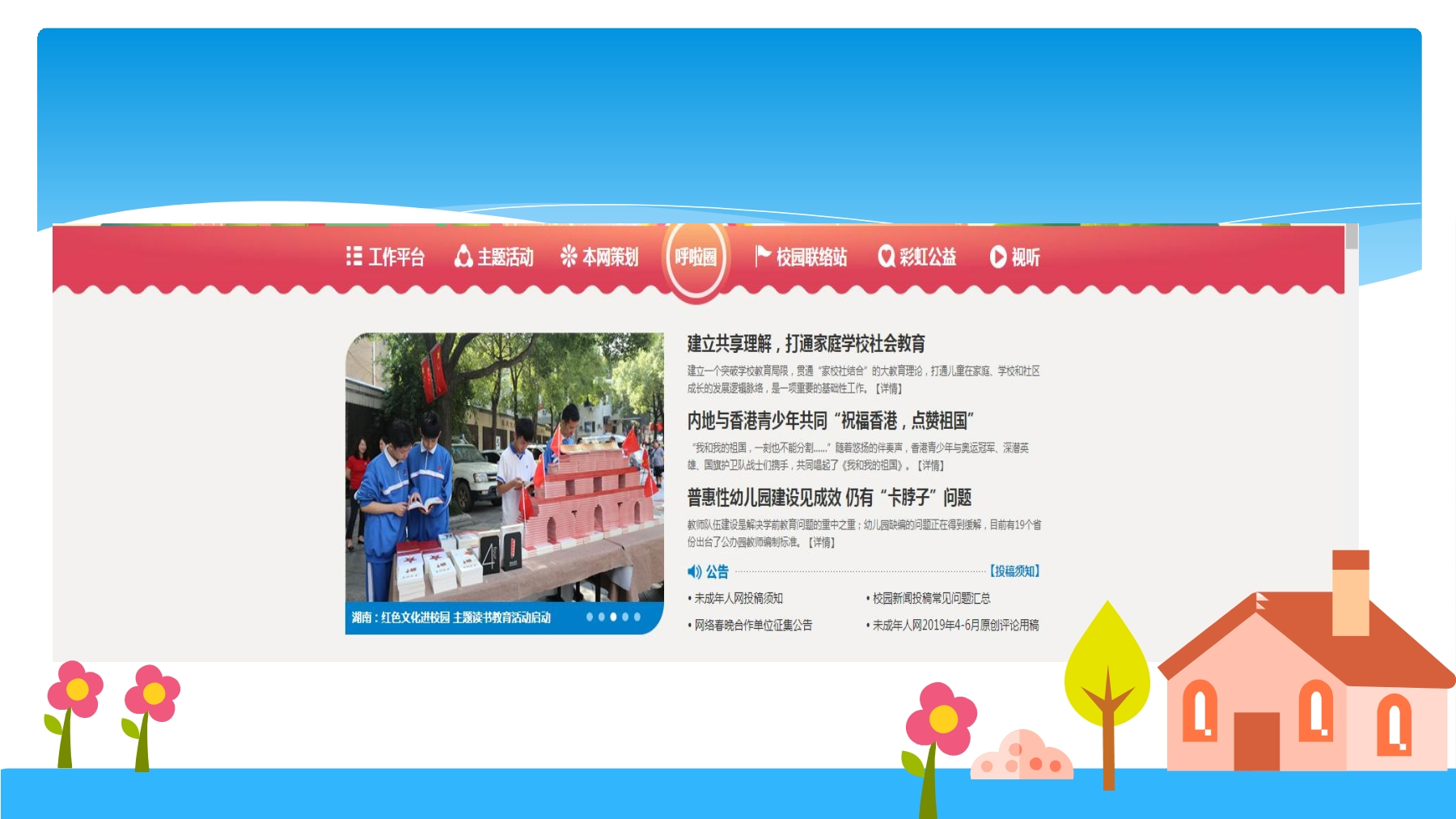Click the page's vertical scrollbar thumb
The height and width of the screenshot is (819, 1456).
tap(1352, 237)
